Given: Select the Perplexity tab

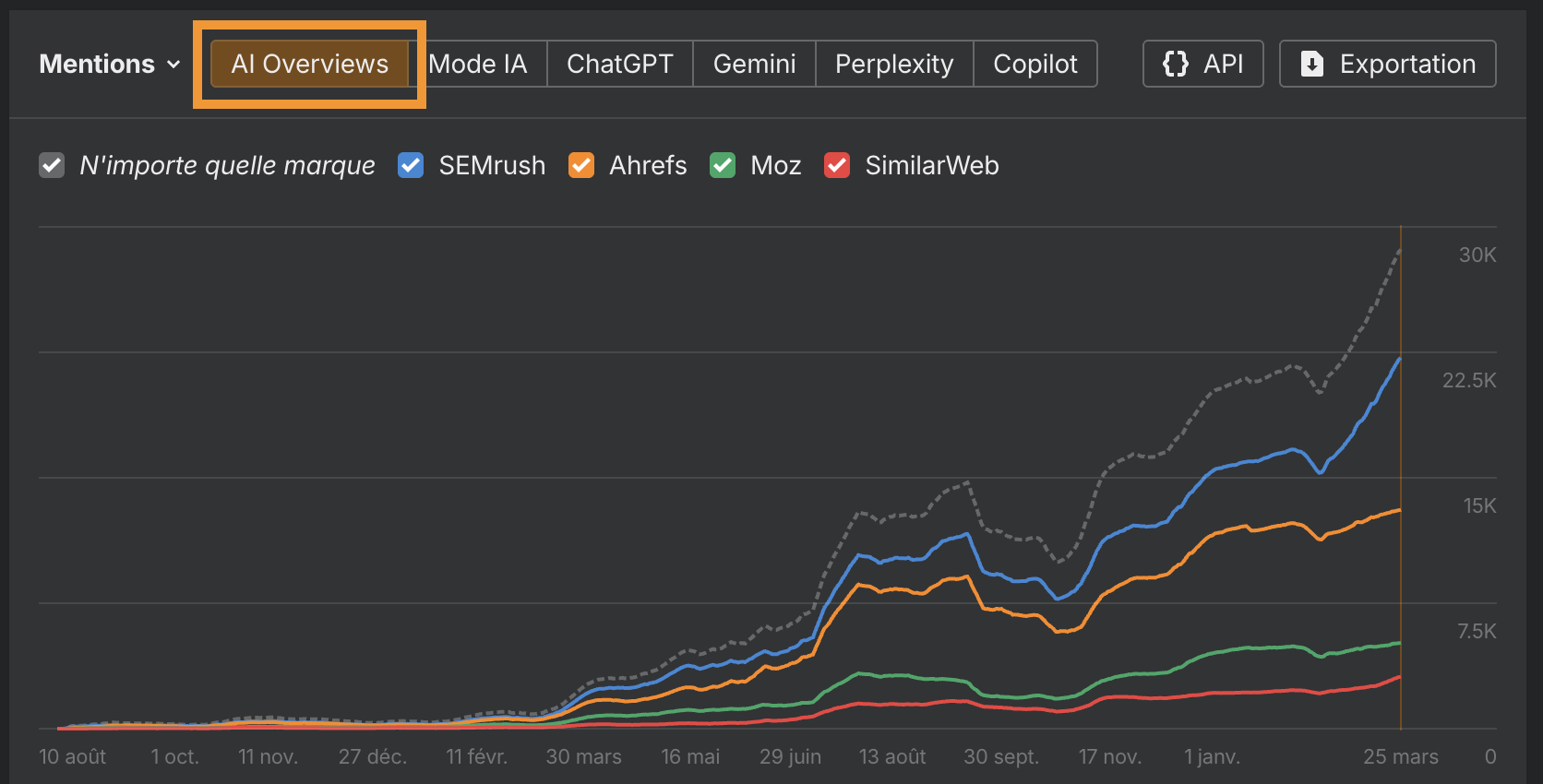Looking at the screenshot, I should click(x=893, y=64).
